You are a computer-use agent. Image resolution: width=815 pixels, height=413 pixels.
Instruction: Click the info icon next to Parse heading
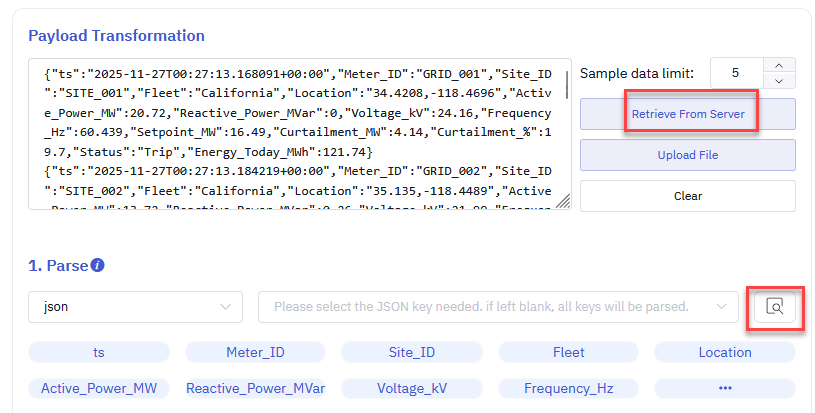coord(97,266)
